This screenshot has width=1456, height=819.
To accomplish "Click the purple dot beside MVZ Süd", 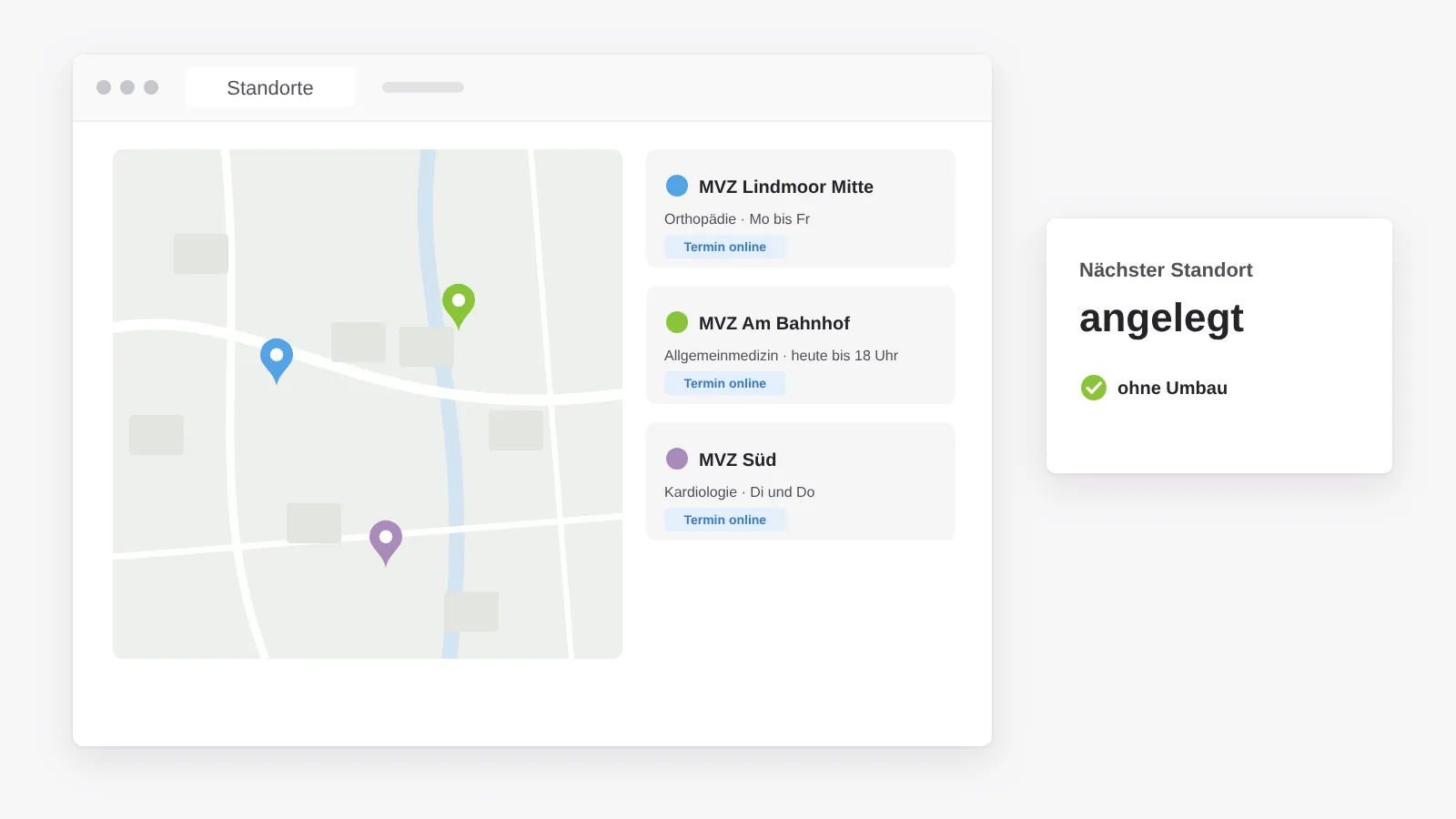I will 677,459.
